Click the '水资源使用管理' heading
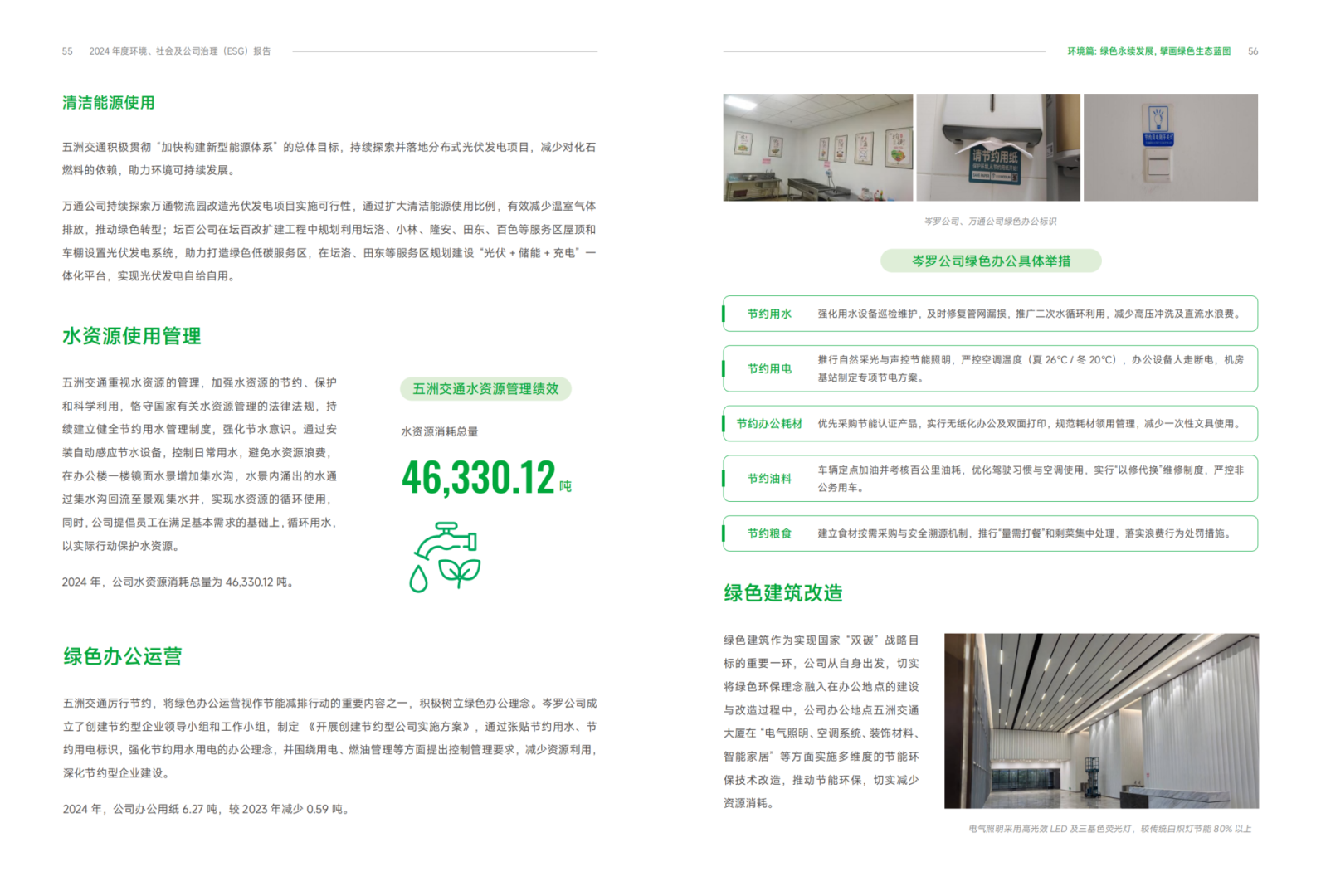This screenshot has height=896, width=1321. tap(132, 336)
